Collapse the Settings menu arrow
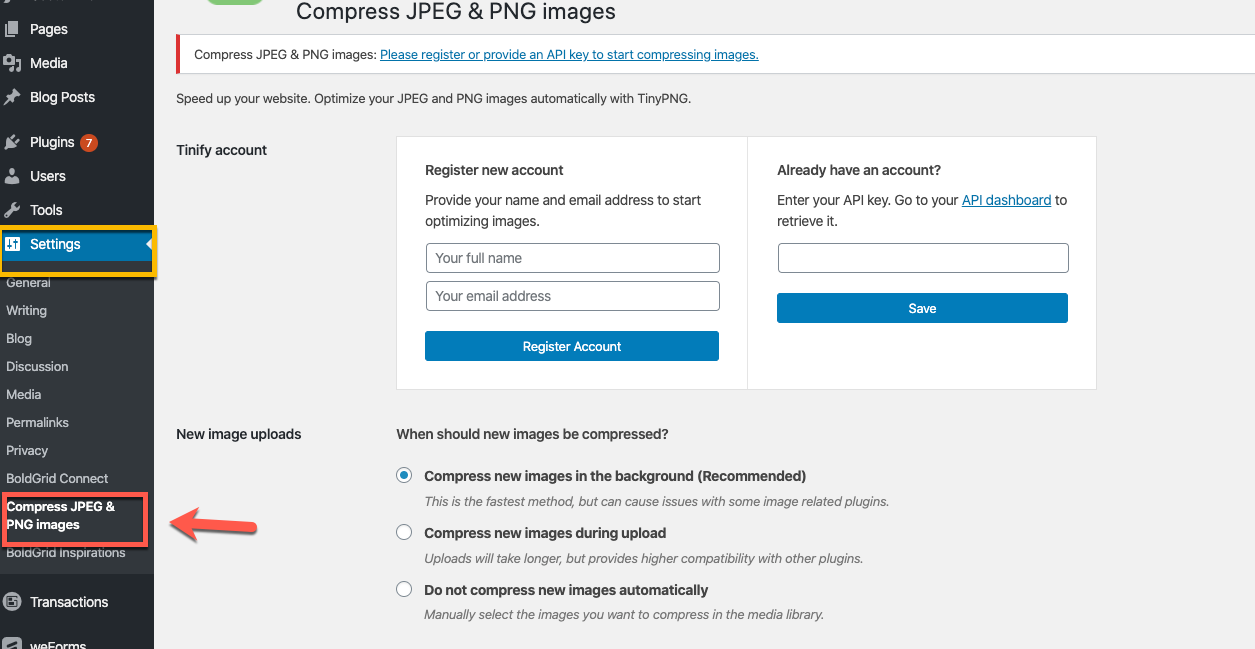Screen dimensions: 1255x649 [149, 244]
